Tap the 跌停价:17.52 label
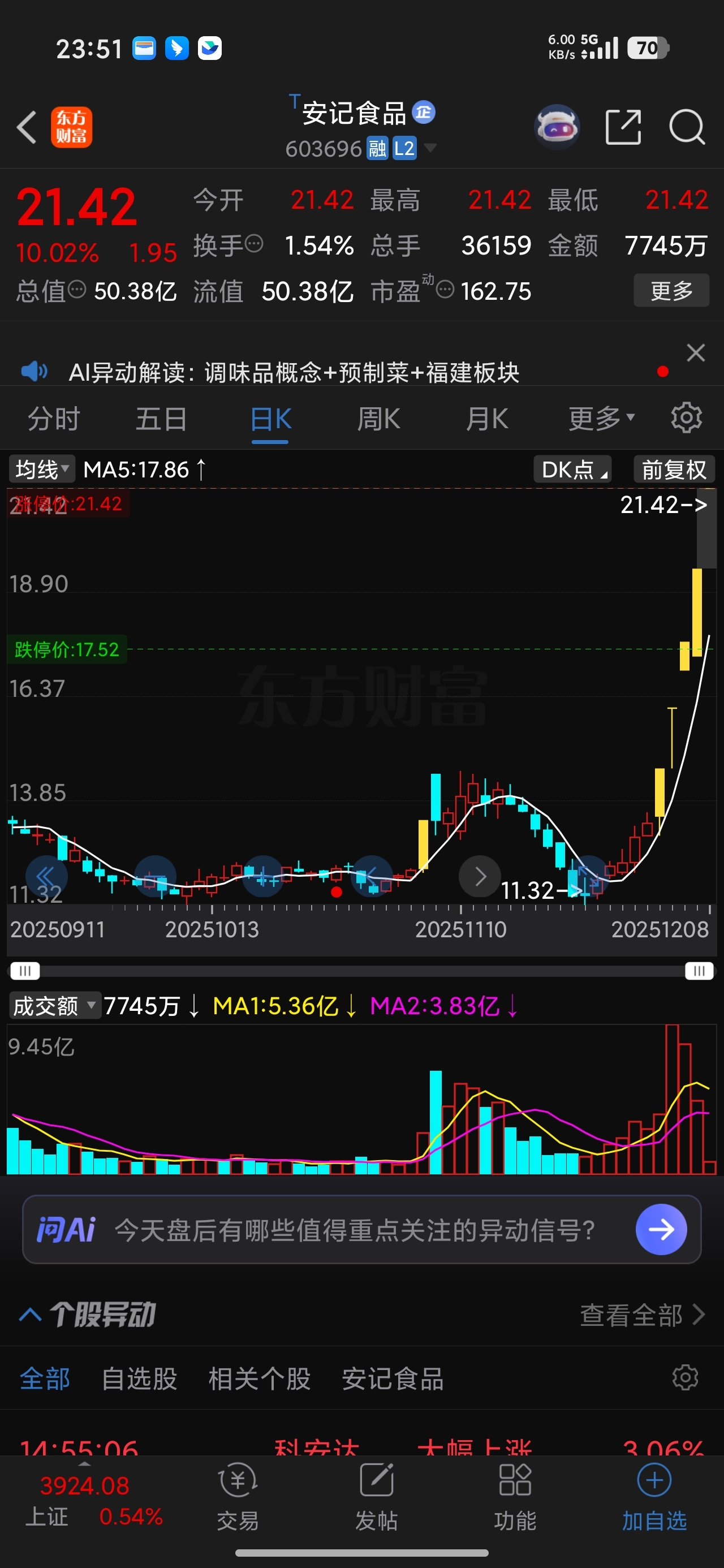Screen dimensions: 724x1568 (x=67, y=649)
